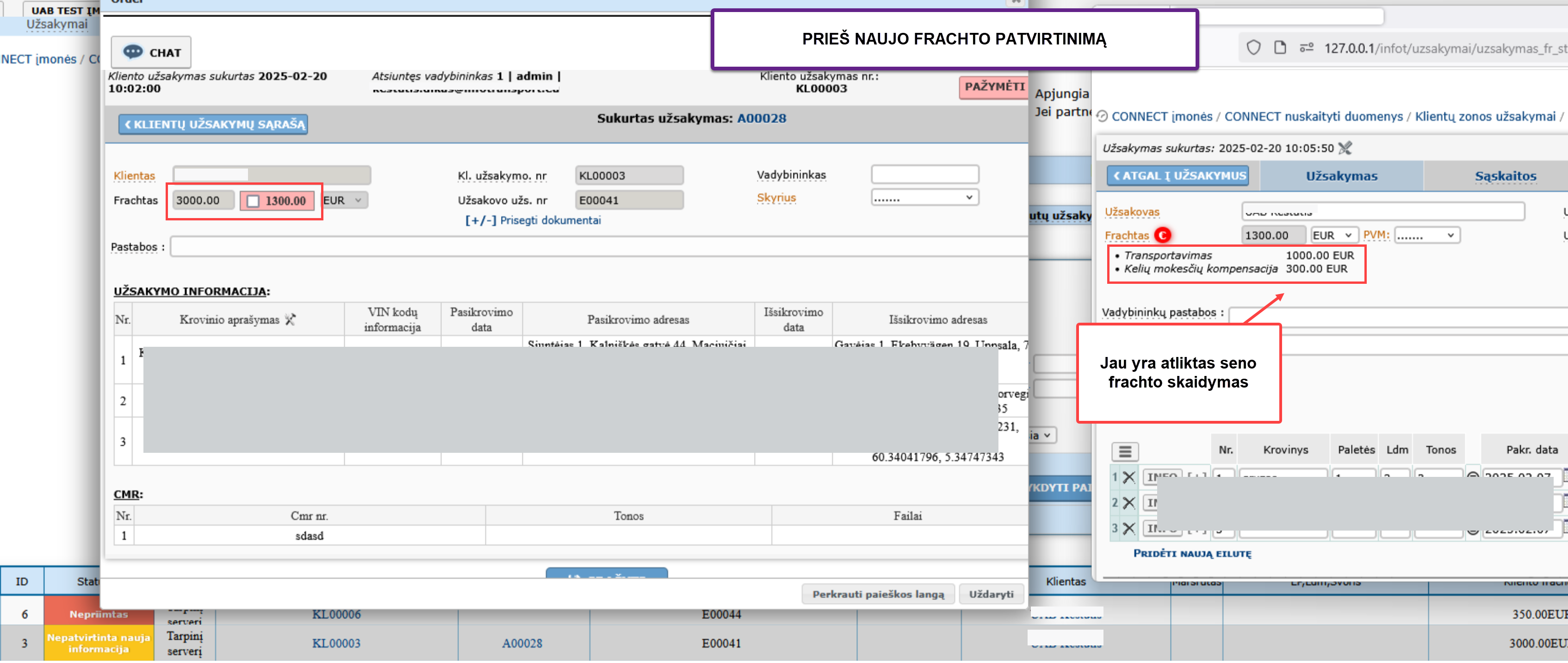Click Atgal į užsakymus button
The width and height of the screenshot is (1568, 663).
(1178, 175)
